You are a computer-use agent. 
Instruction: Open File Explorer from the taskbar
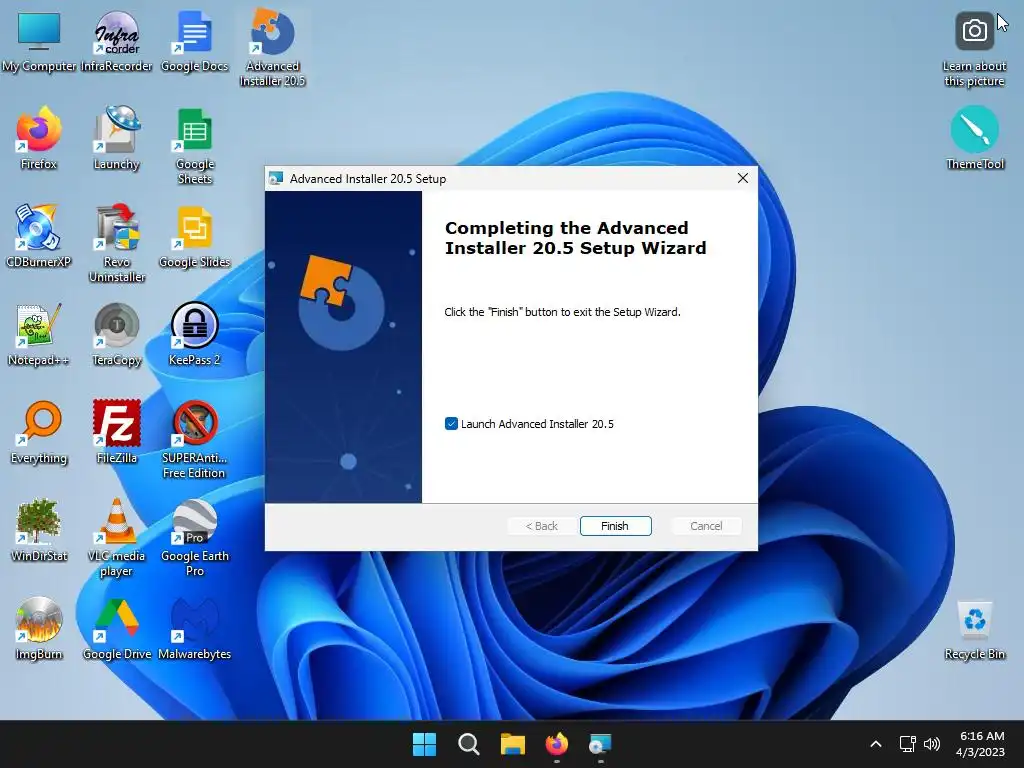coord(513,744)
